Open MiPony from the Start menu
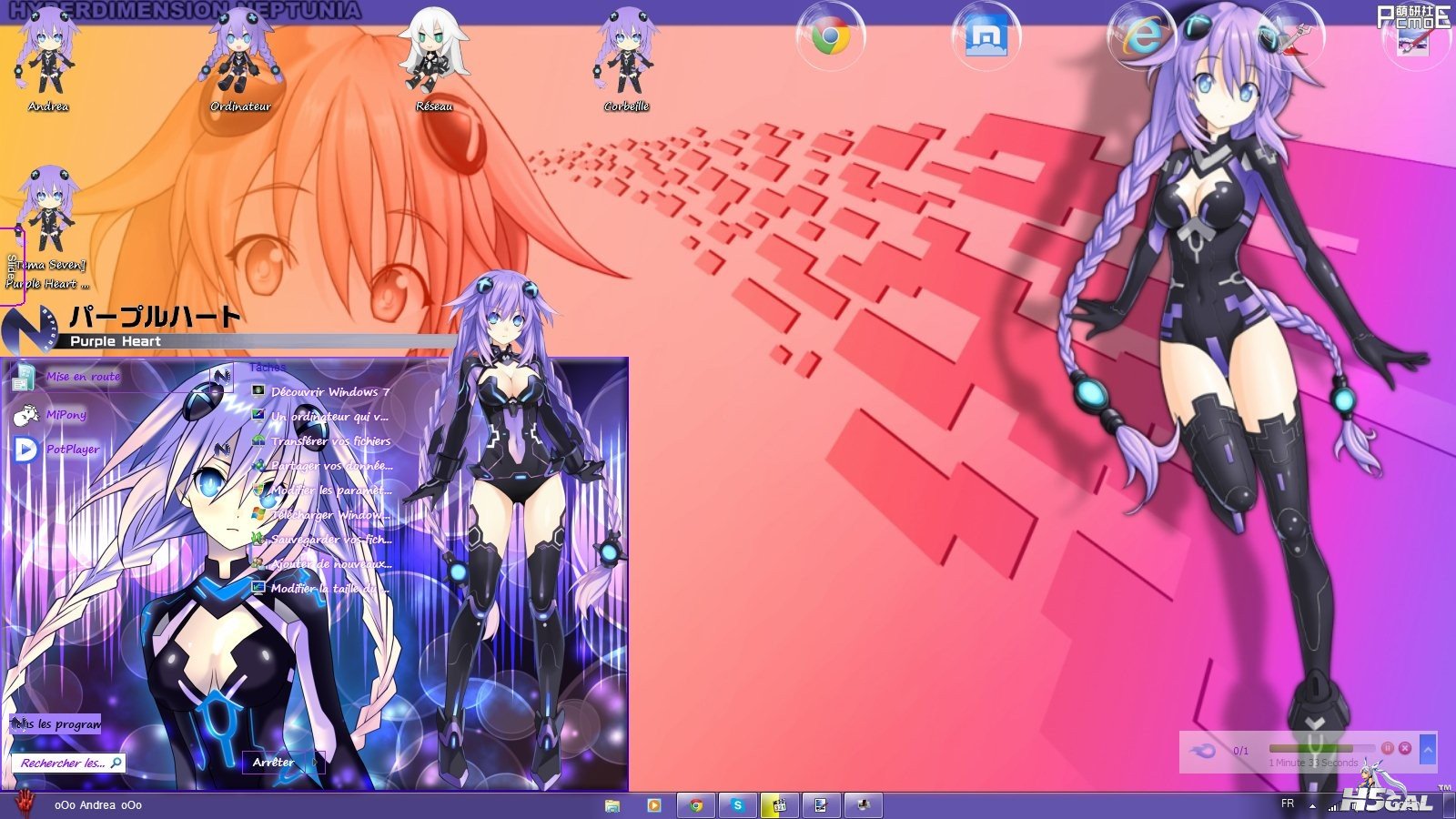 66,415
